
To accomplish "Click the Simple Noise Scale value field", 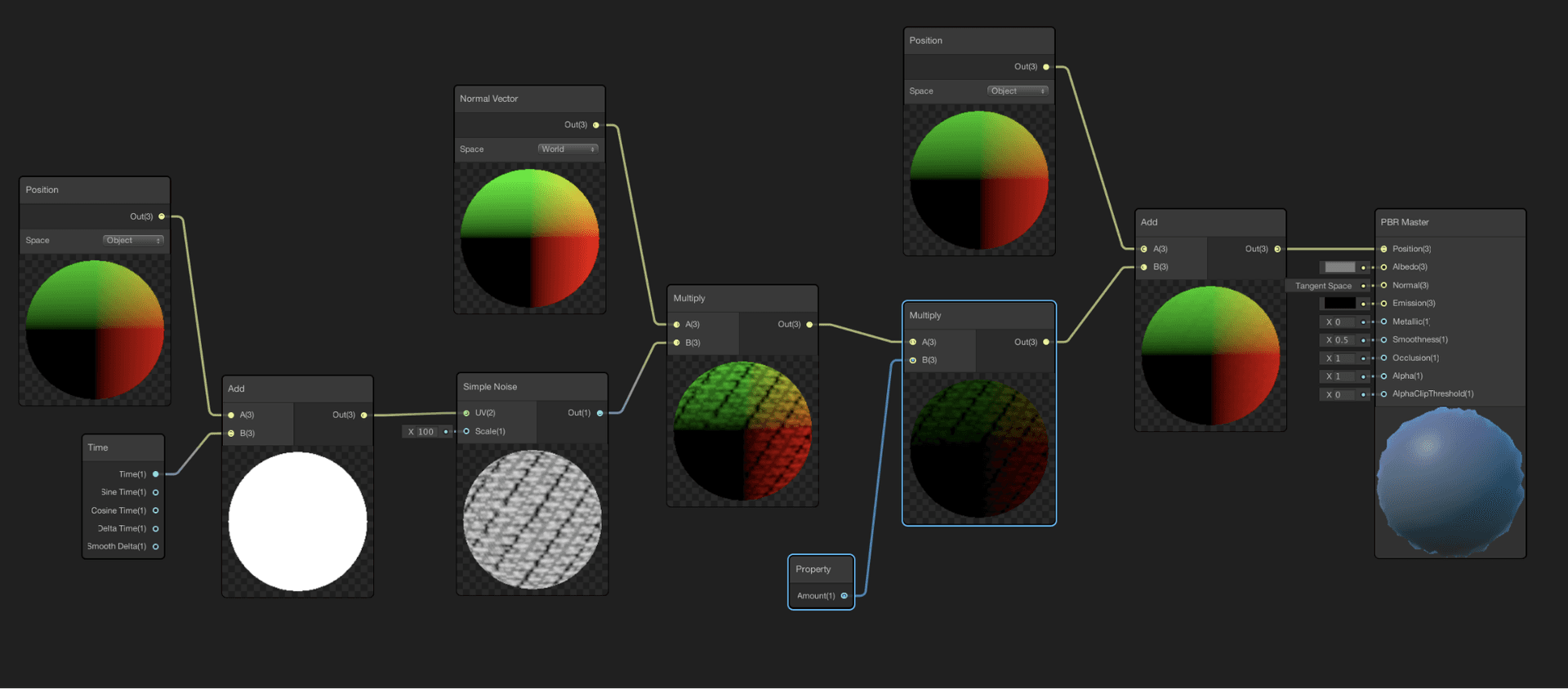I will click(x=425, y=432).
